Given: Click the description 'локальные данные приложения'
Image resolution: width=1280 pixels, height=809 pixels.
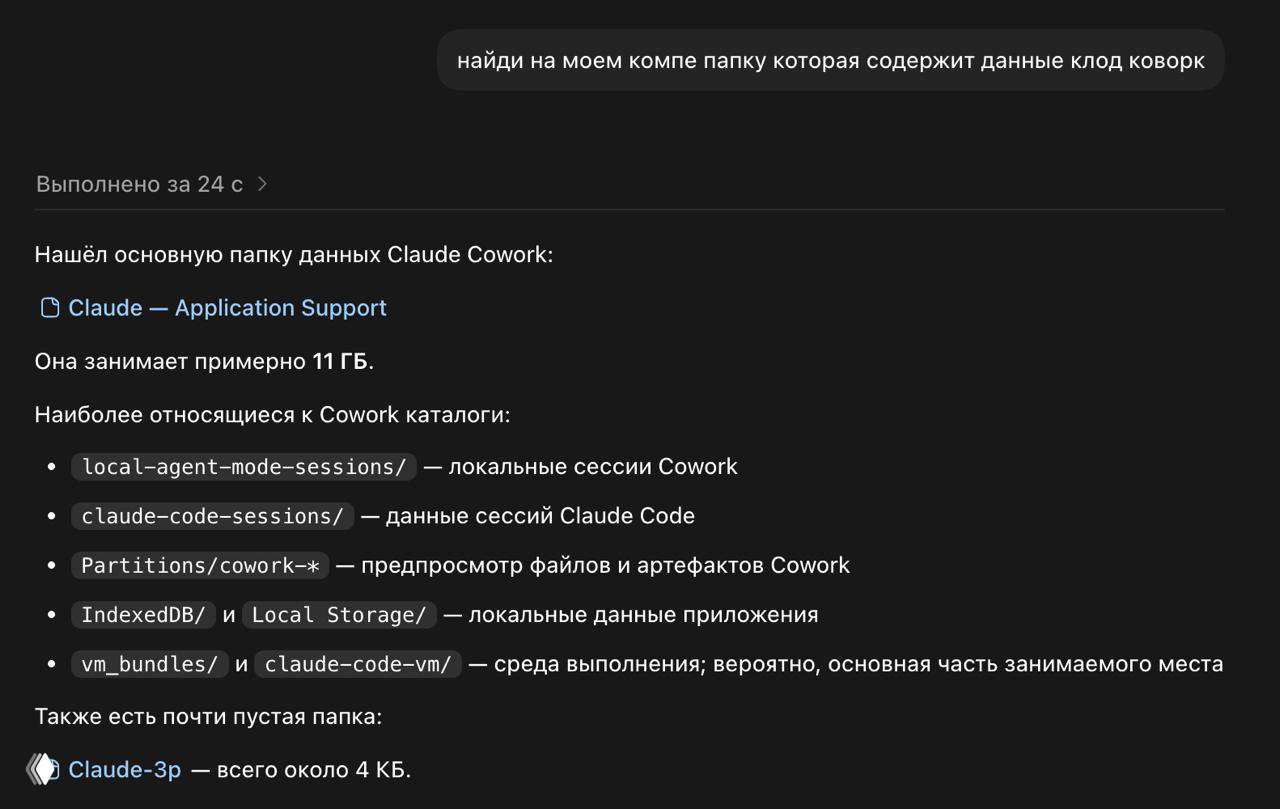Looking at the screenshot, I should pos(643,615).
